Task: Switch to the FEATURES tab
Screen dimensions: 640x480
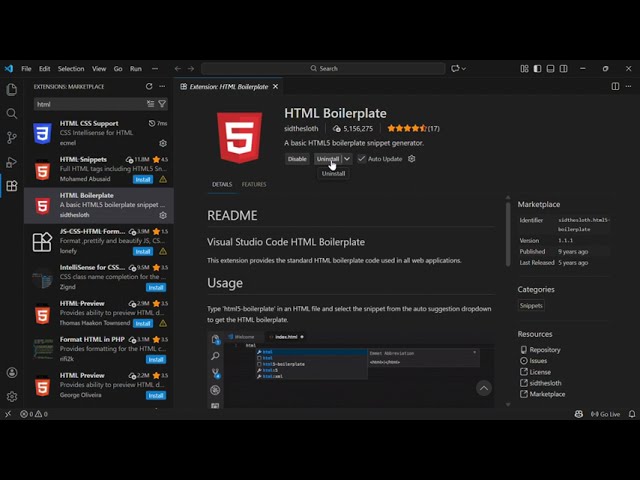Action: pos(254,184)
